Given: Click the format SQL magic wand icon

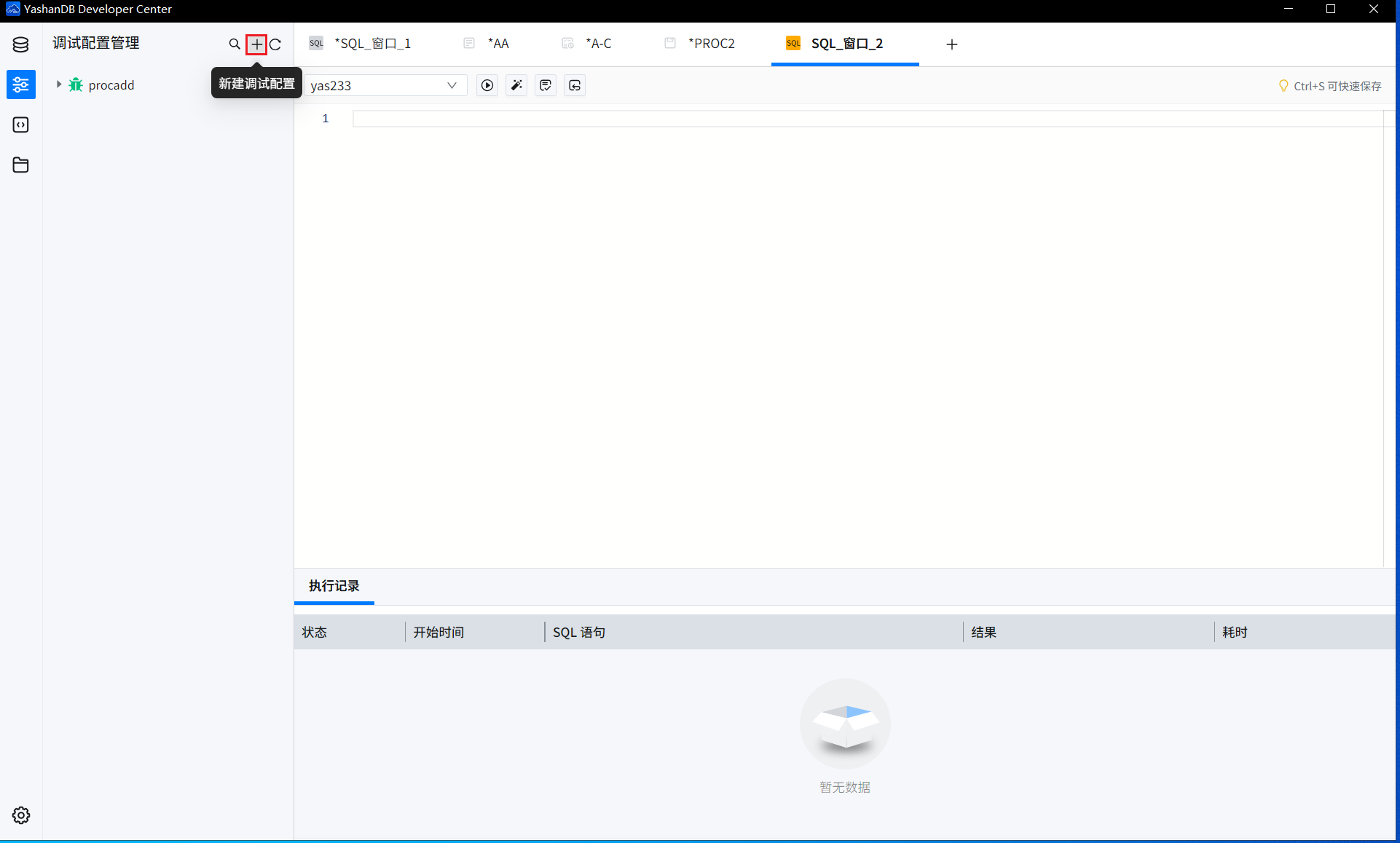Looking at the screenshot, I should (x=516, y=85).
